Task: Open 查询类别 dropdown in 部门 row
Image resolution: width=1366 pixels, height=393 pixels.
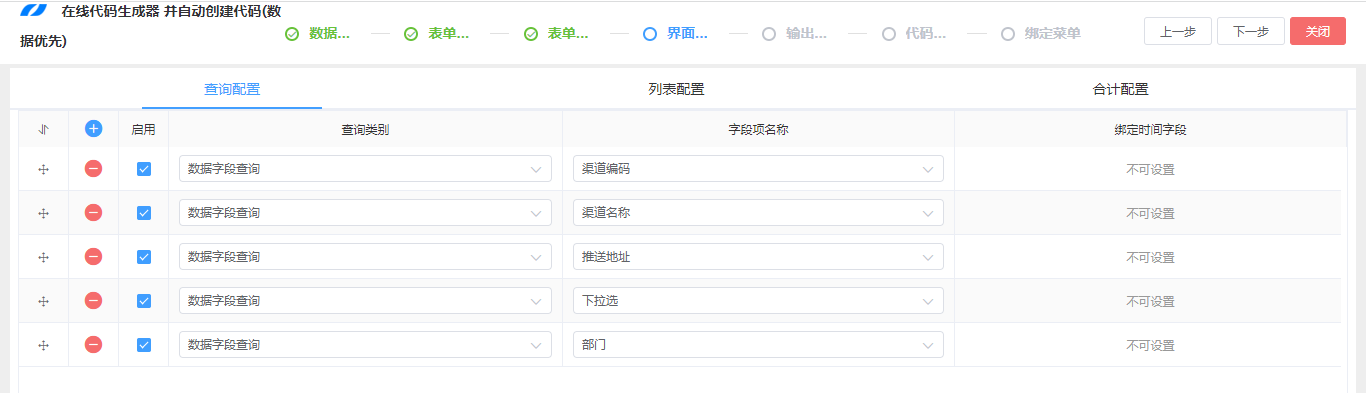Action: 365,345
